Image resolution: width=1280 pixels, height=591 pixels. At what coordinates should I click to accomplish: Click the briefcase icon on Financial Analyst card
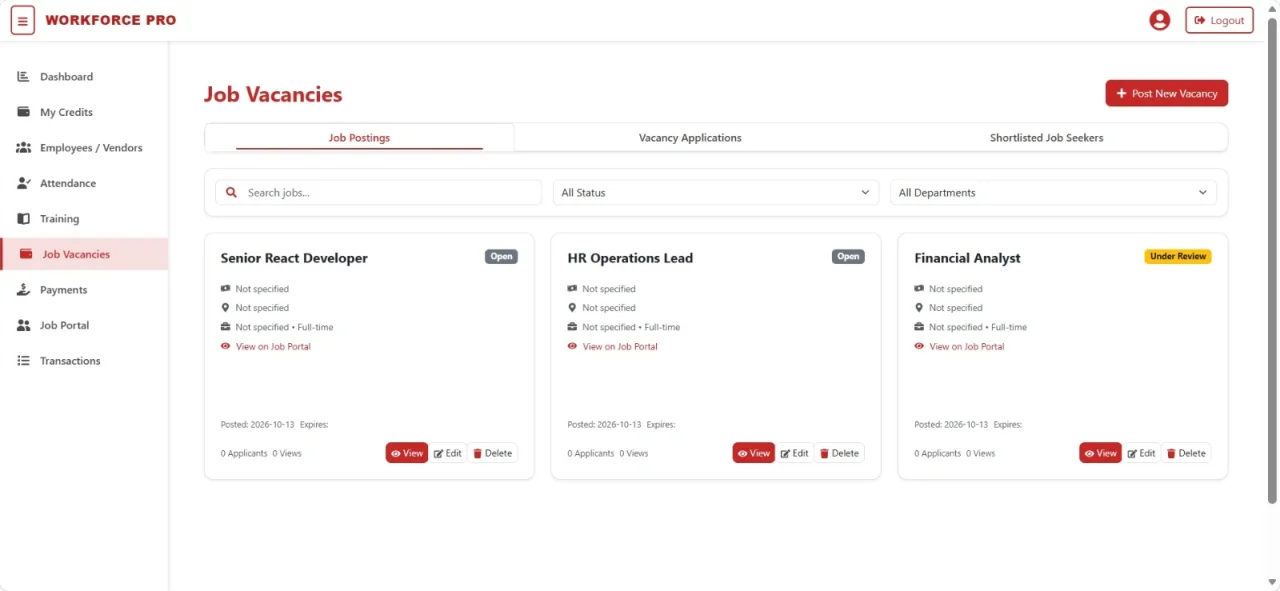point(919,327)
